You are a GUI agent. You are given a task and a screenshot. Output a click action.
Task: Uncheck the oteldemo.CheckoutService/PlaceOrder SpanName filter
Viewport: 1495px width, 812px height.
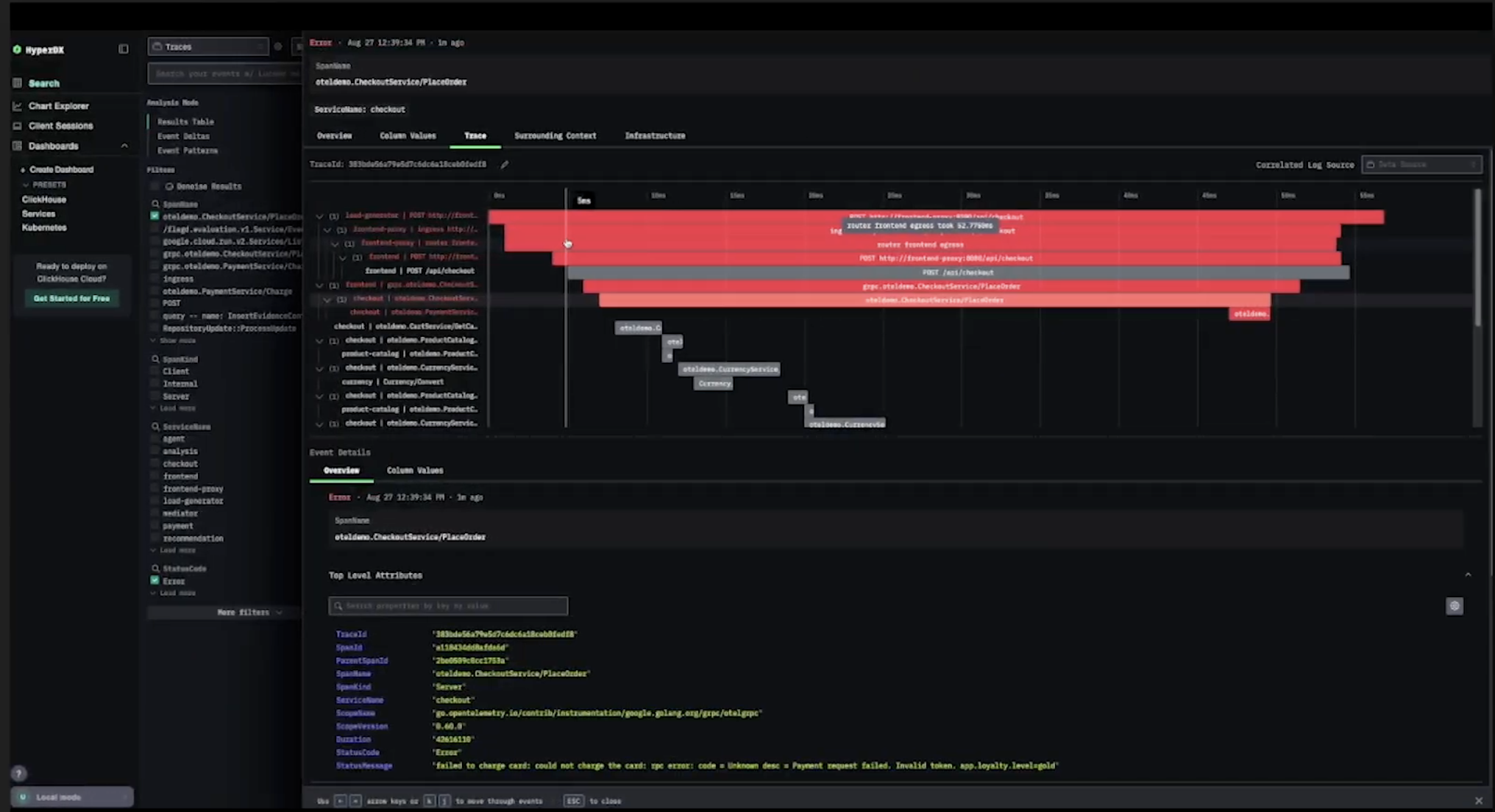pyautogui.click(x=155, y=216)
